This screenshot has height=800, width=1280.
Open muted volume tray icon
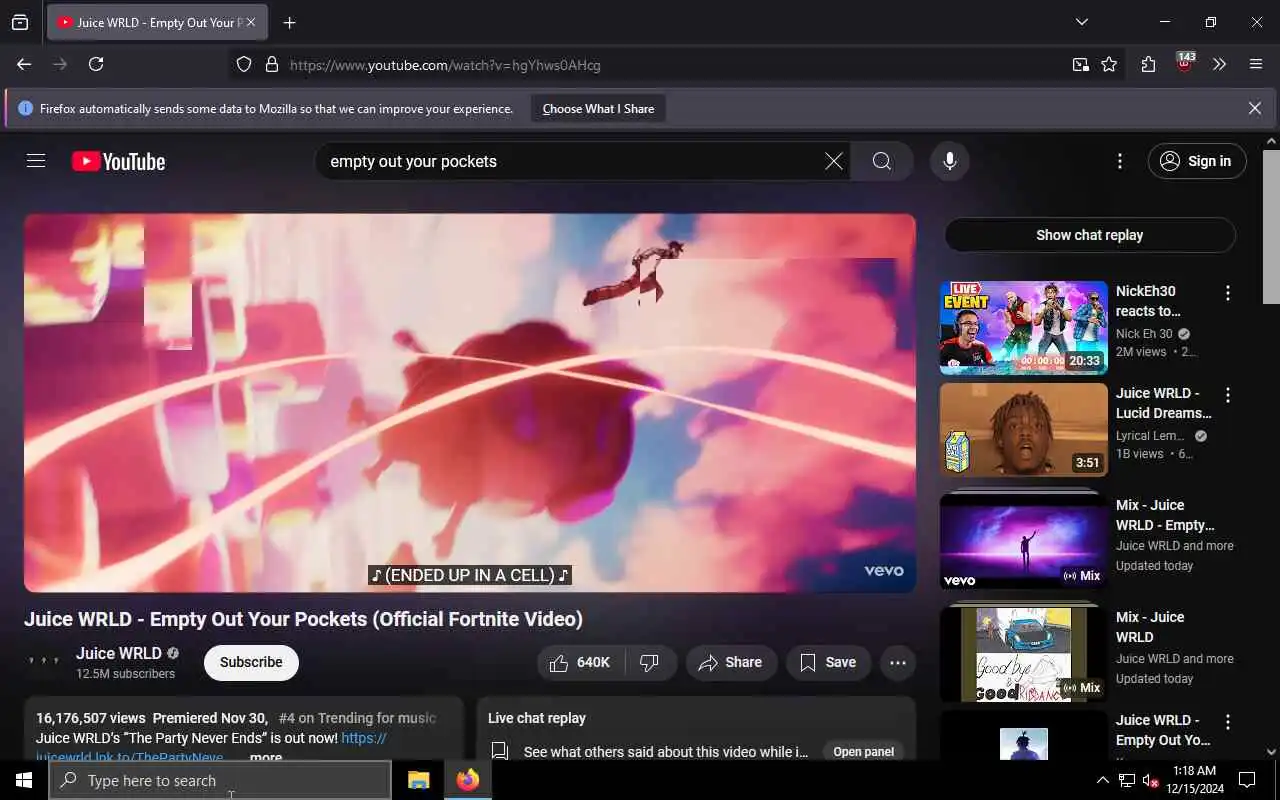point(1150,780)
